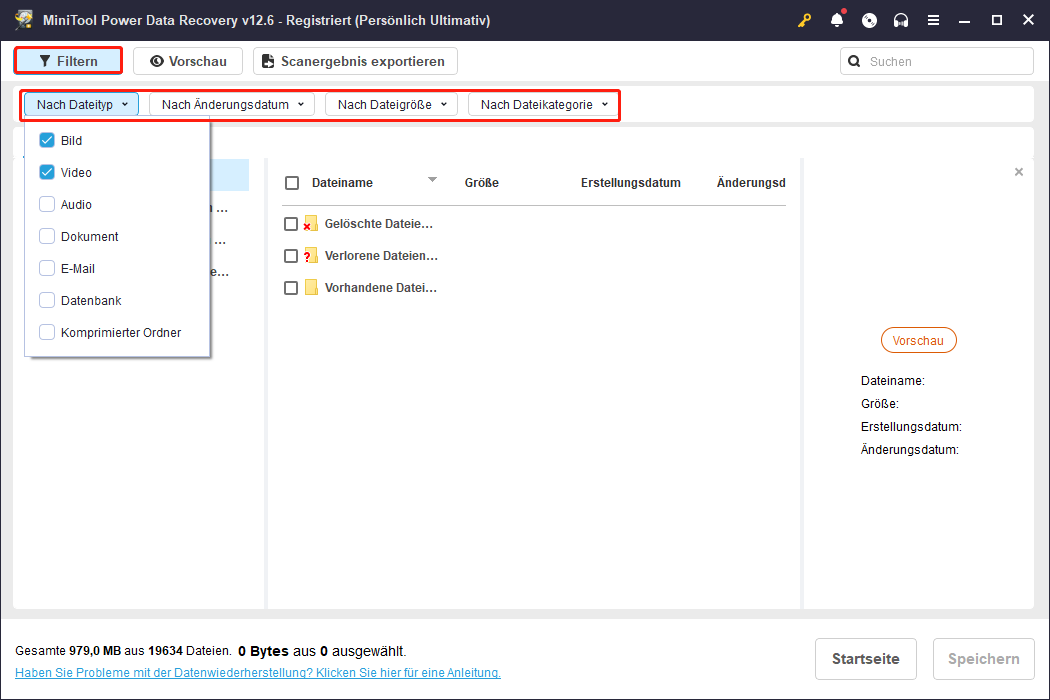Close the preview panel with X
Viewport: 1050px width, 700px height.
[1019, 172]
